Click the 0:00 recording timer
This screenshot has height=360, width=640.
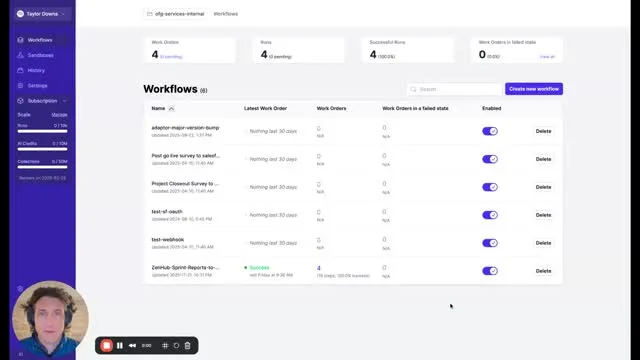pos(147,346)
